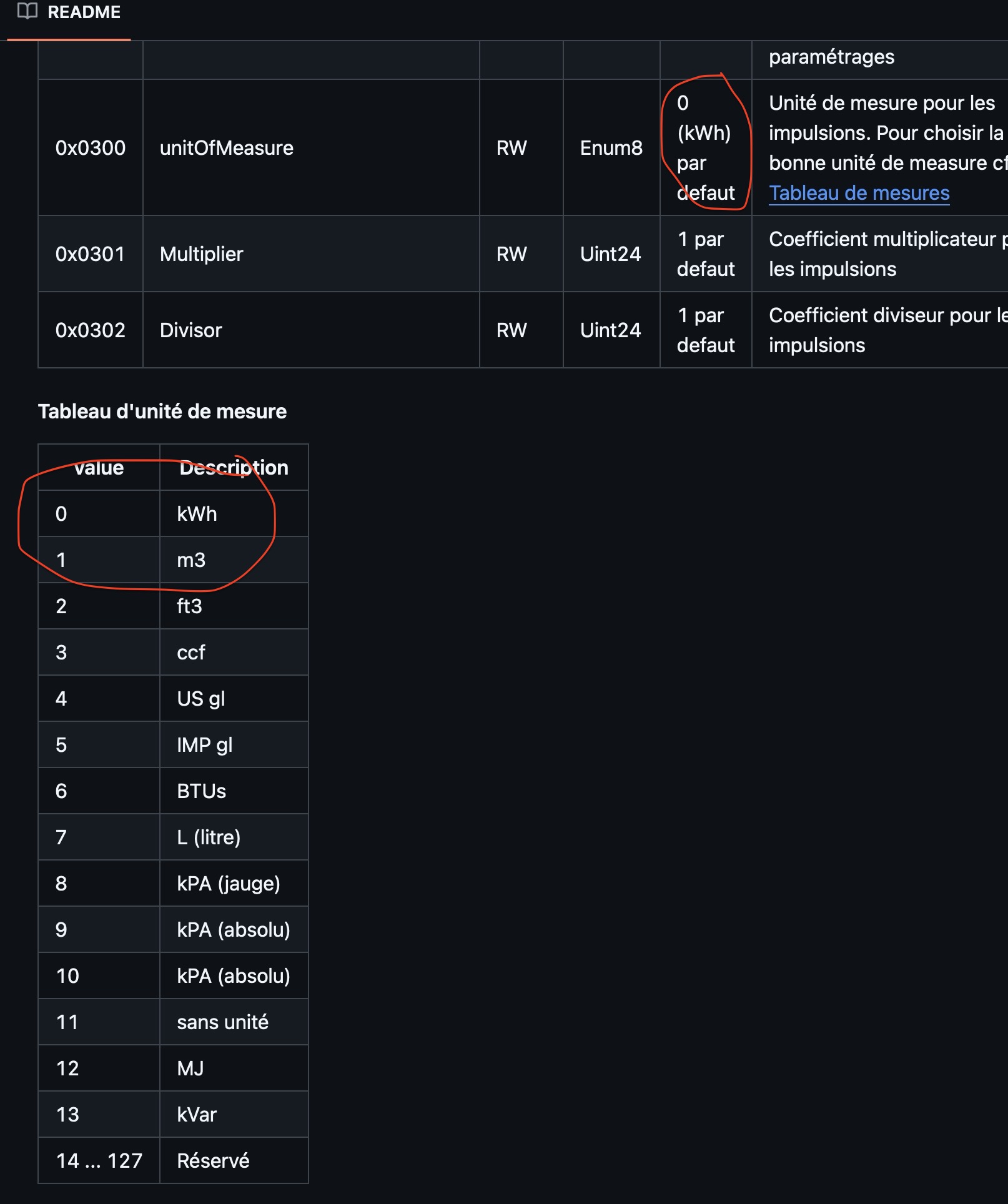The width and height of the screenshot is (1008, 1204).
Task: Click the "sans unité" cell
Action: coord(223,1022)
